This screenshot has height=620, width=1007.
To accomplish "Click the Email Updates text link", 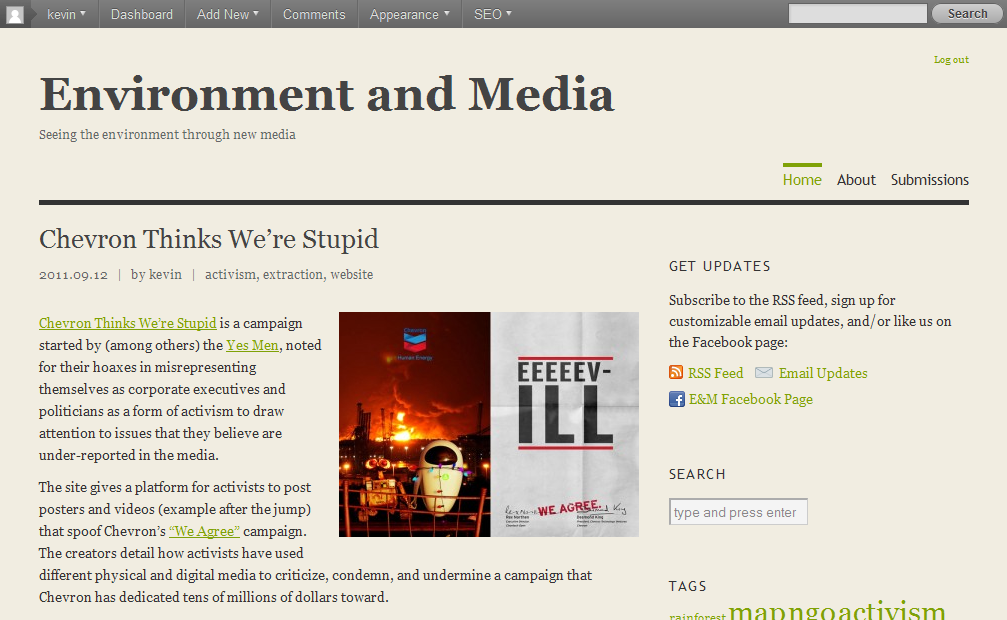I will coord(823,373).
